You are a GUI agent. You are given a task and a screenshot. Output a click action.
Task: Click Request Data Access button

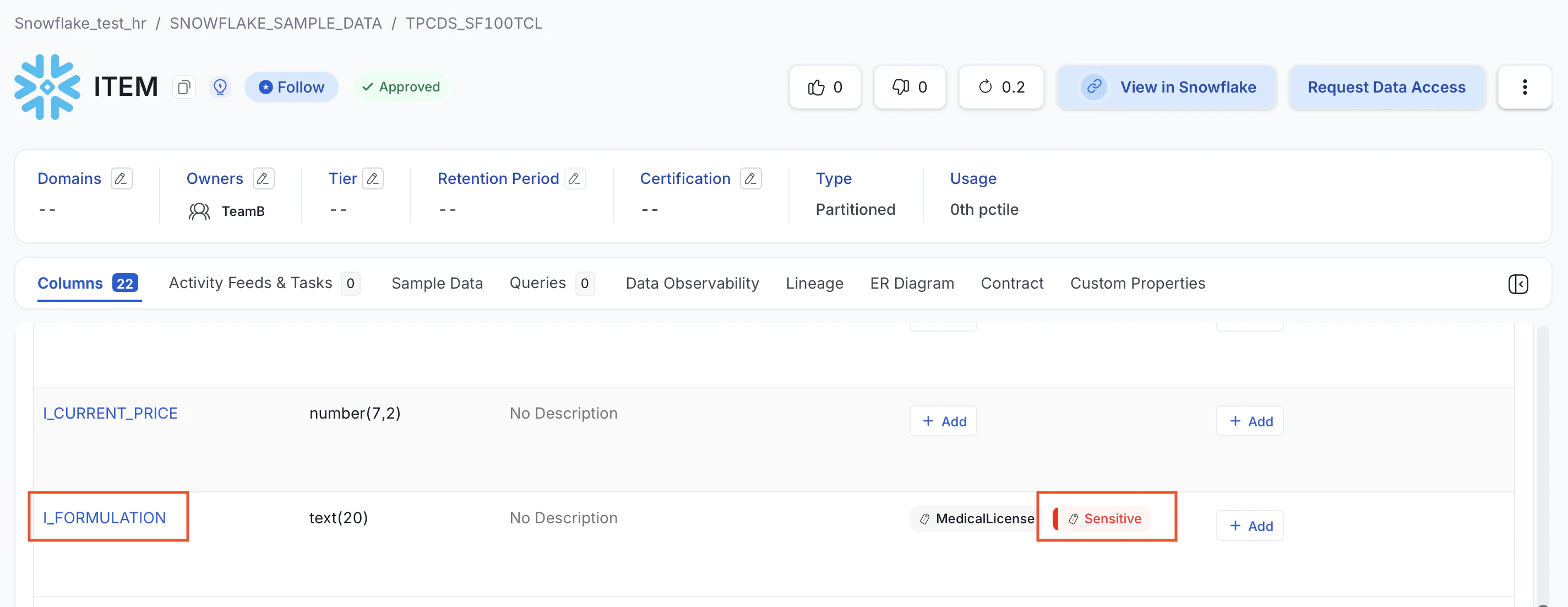tap(1387, 87)
